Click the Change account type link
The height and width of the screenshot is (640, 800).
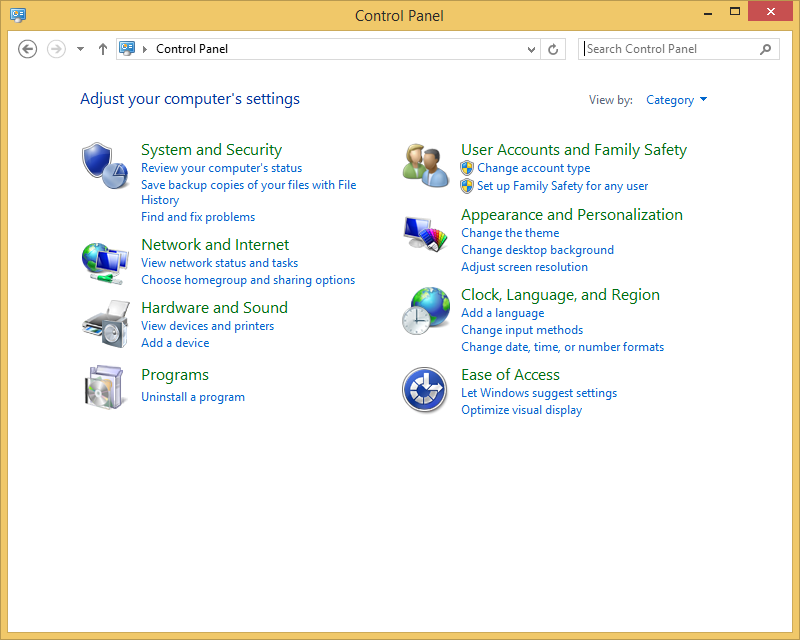point(534,168)
